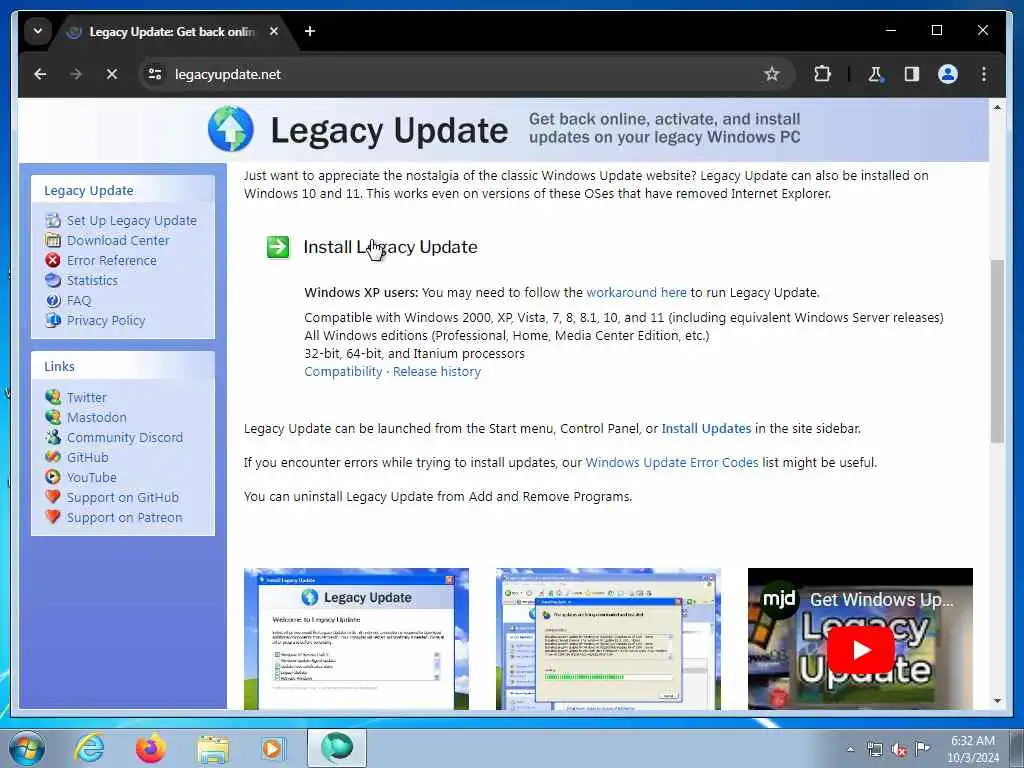The width and height of the screenshot is (1024, 768).
Task: Show hidden system tray icons
Action: coord(850,749)
